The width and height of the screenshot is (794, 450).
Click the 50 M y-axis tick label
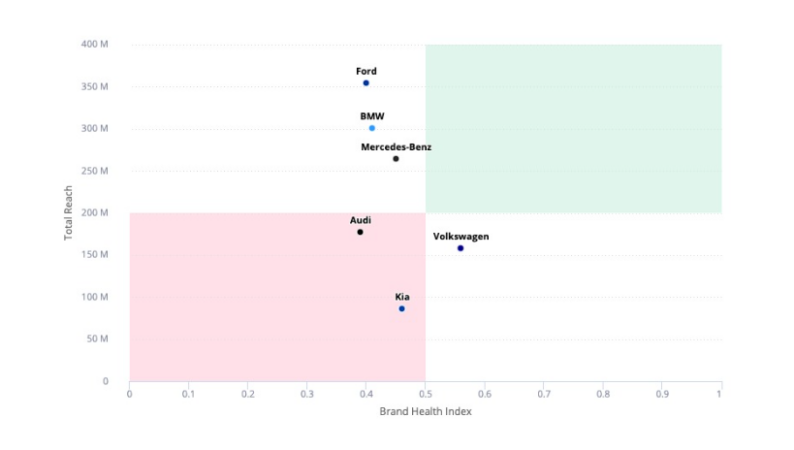coord(97,339)
